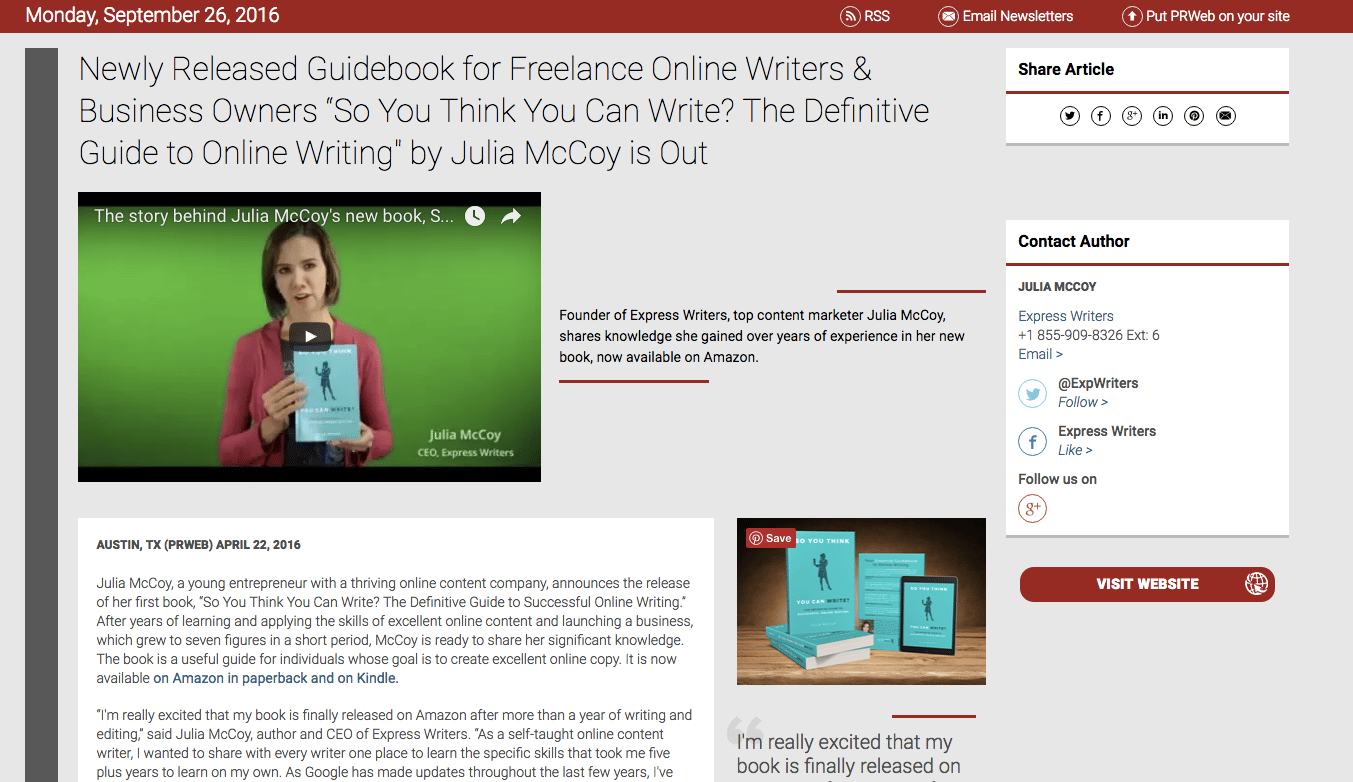Click the Email > contact link

tap(1040, 354)
